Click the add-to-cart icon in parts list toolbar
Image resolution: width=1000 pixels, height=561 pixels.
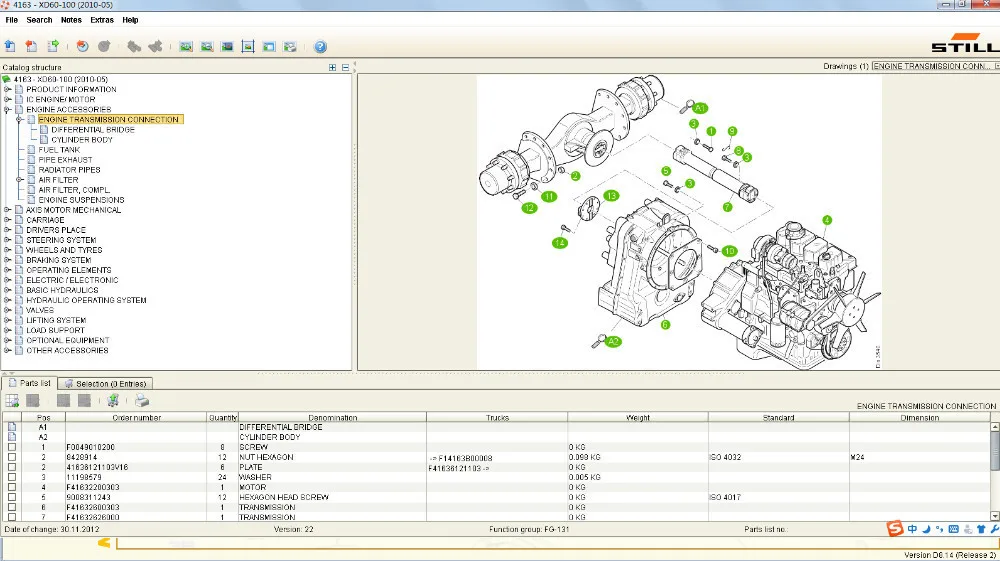click(x=113, y=400)
